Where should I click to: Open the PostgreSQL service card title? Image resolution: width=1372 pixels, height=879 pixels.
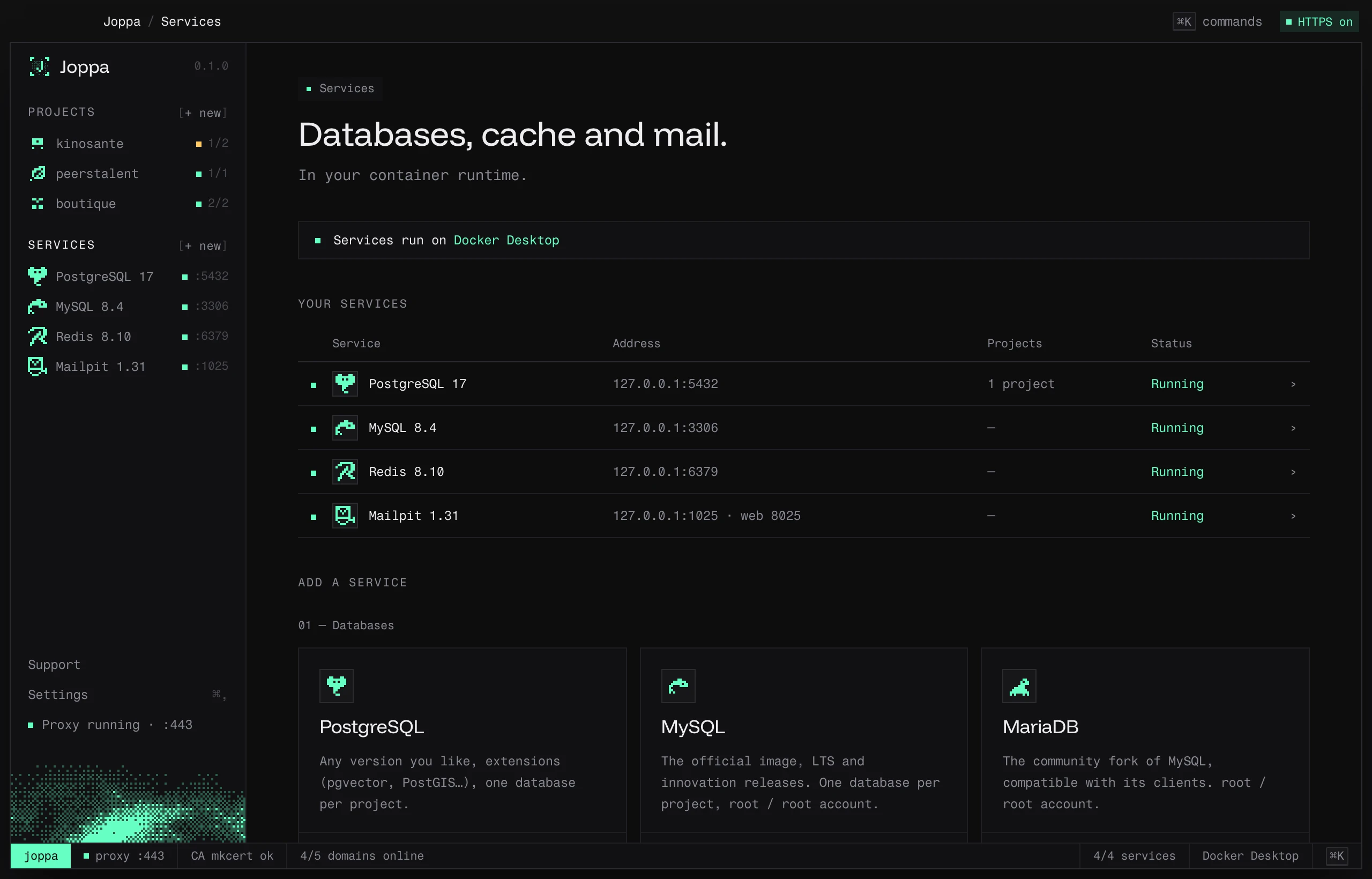(x=371, y=727)
